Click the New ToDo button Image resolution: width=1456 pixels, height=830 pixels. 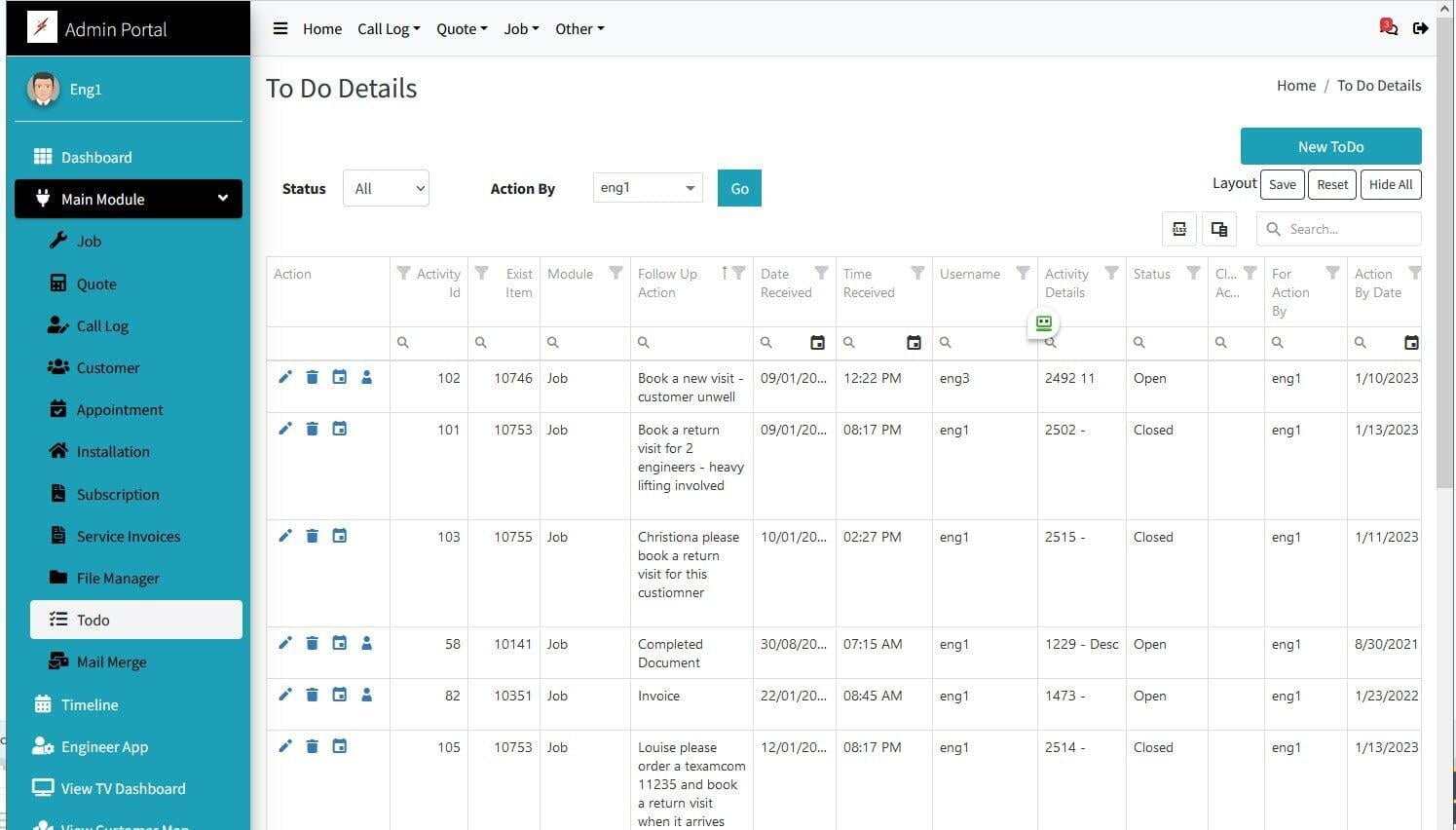click(1330, 146)
